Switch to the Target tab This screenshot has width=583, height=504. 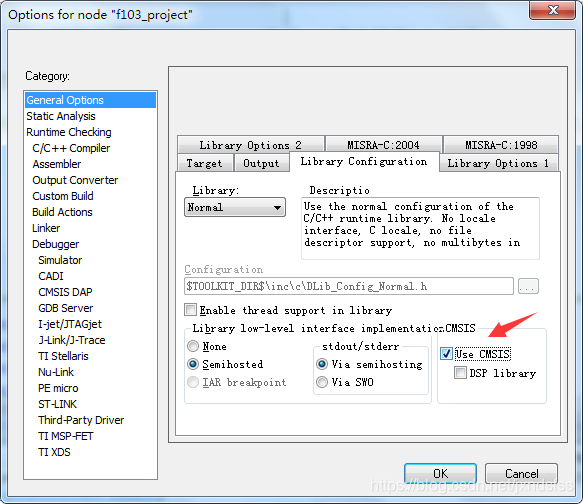point(205,163)
